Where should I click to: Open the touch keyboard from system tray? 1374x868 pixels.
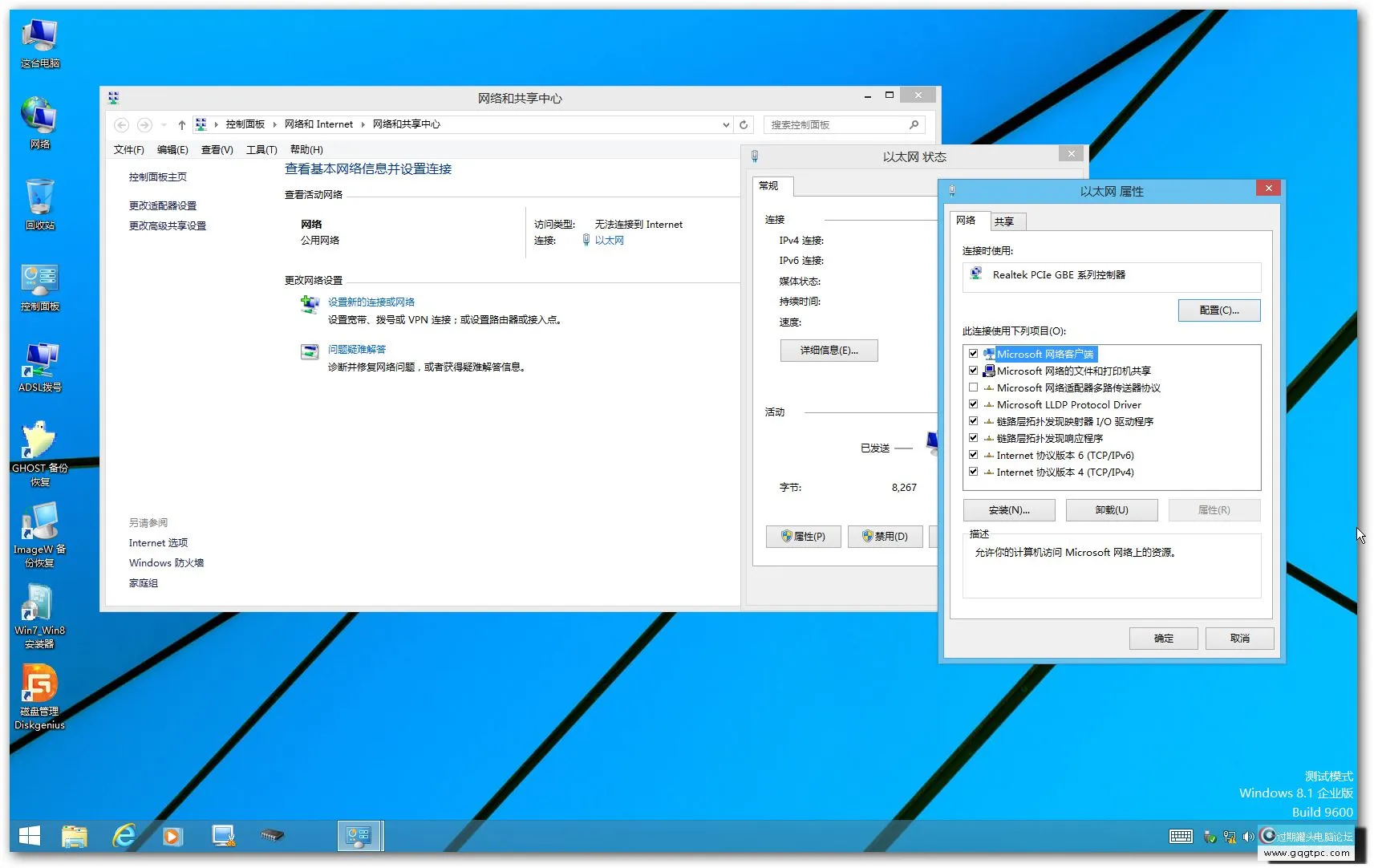coord(1181,836)
